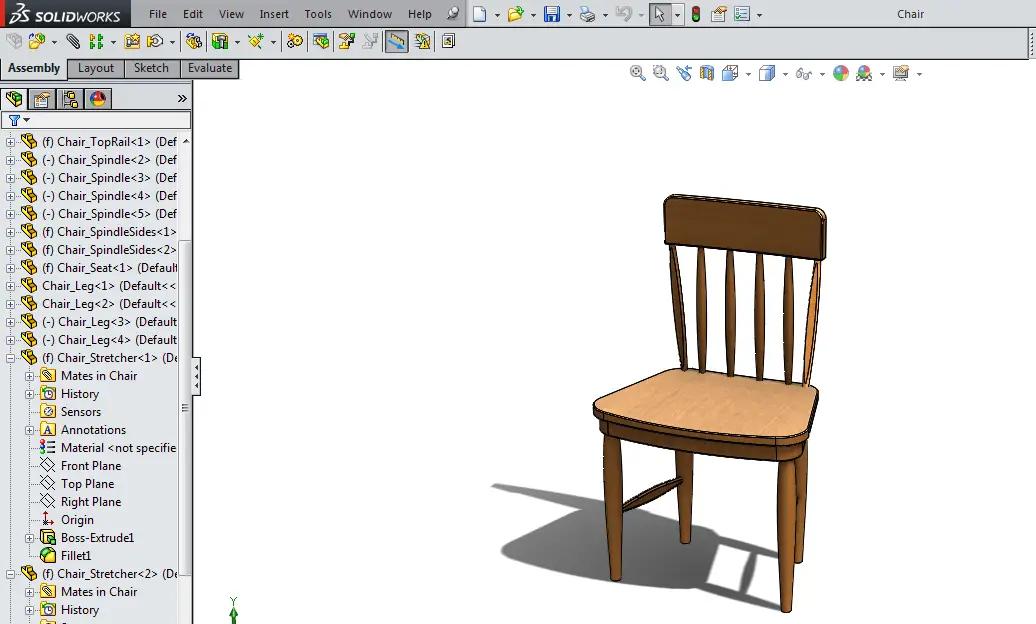Expand Boss-Extrude1 under Chair_Stretcher<1>
The width and height of the screenshot is (1036, 624).
coord(29,538)
